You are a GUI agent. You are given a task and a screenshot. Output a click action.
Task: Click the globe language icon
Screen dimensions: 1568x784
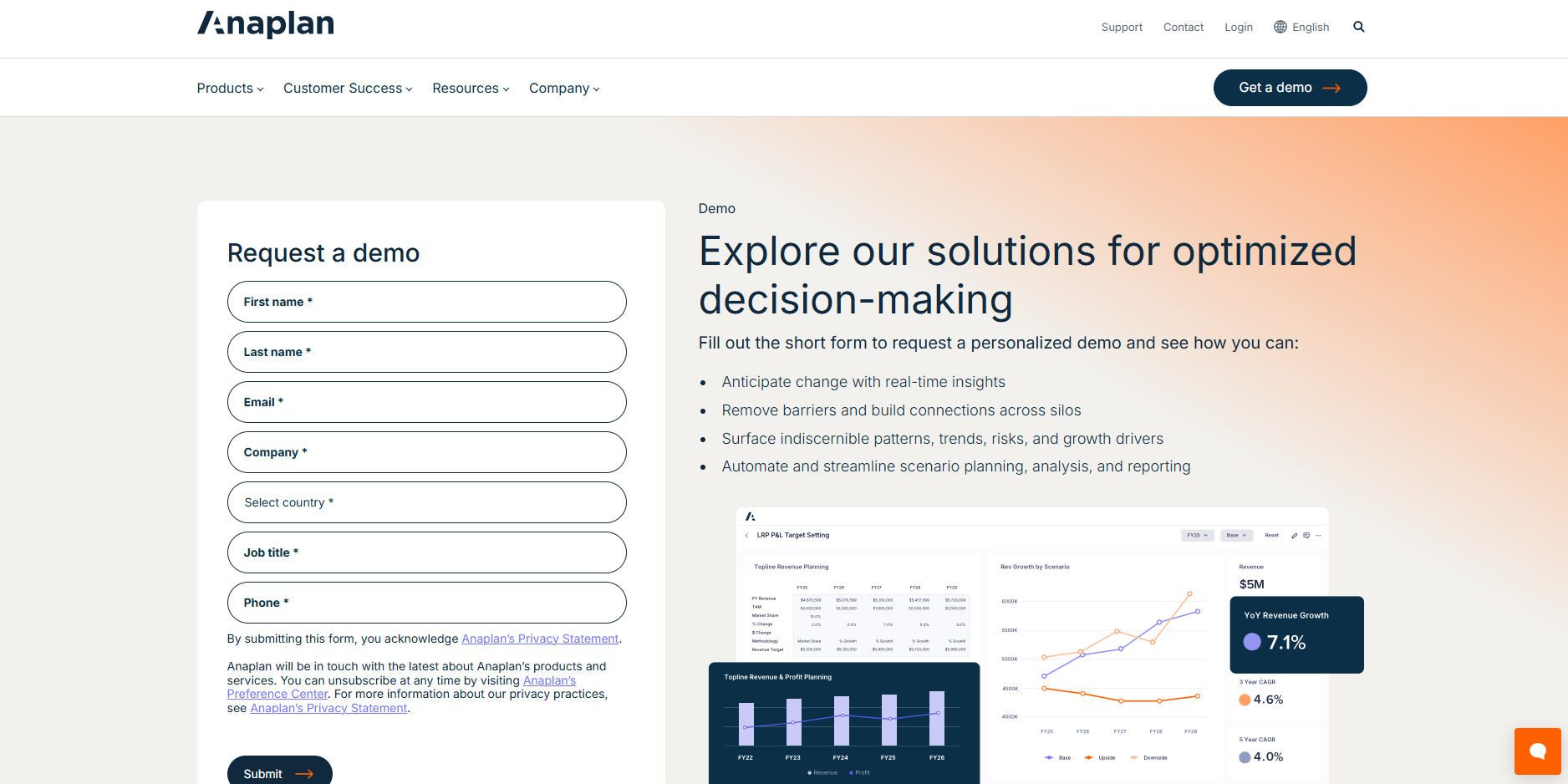1279,26
